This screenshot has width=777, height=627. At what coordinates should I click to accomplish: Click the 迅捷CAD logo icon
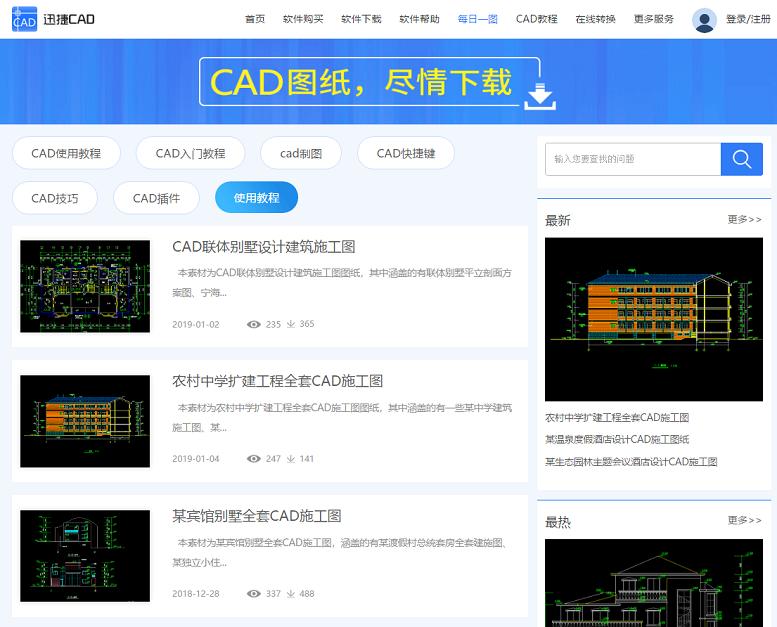(x=24, y=19)
